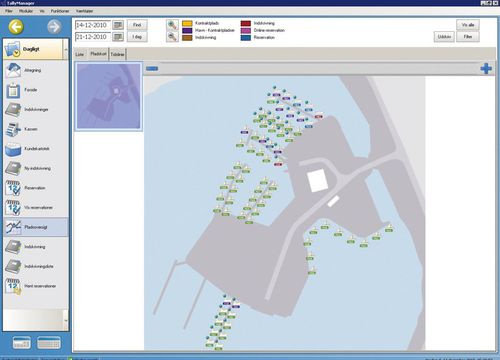Click the 21-12-2010 end date field
This screenshot has width=500, height=360.
(93, 37)
